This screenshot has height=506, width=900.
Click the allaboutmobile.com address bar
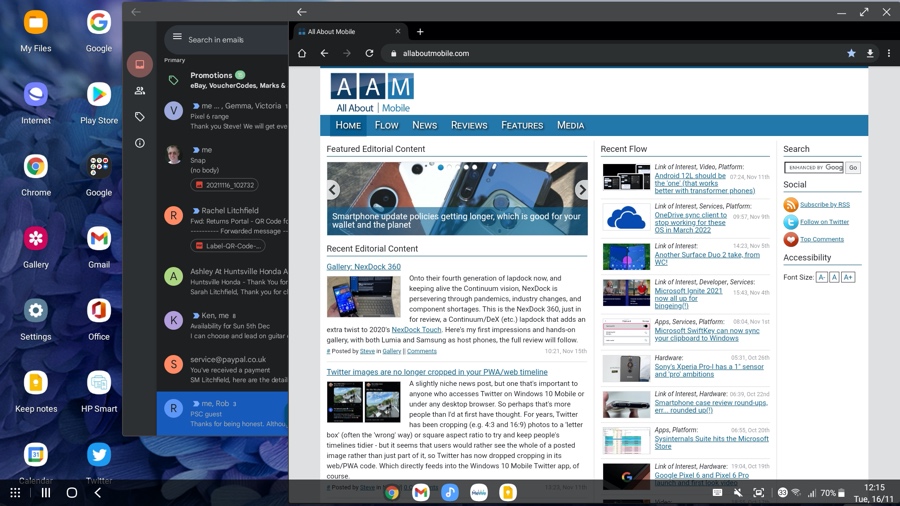coord(611,53)
